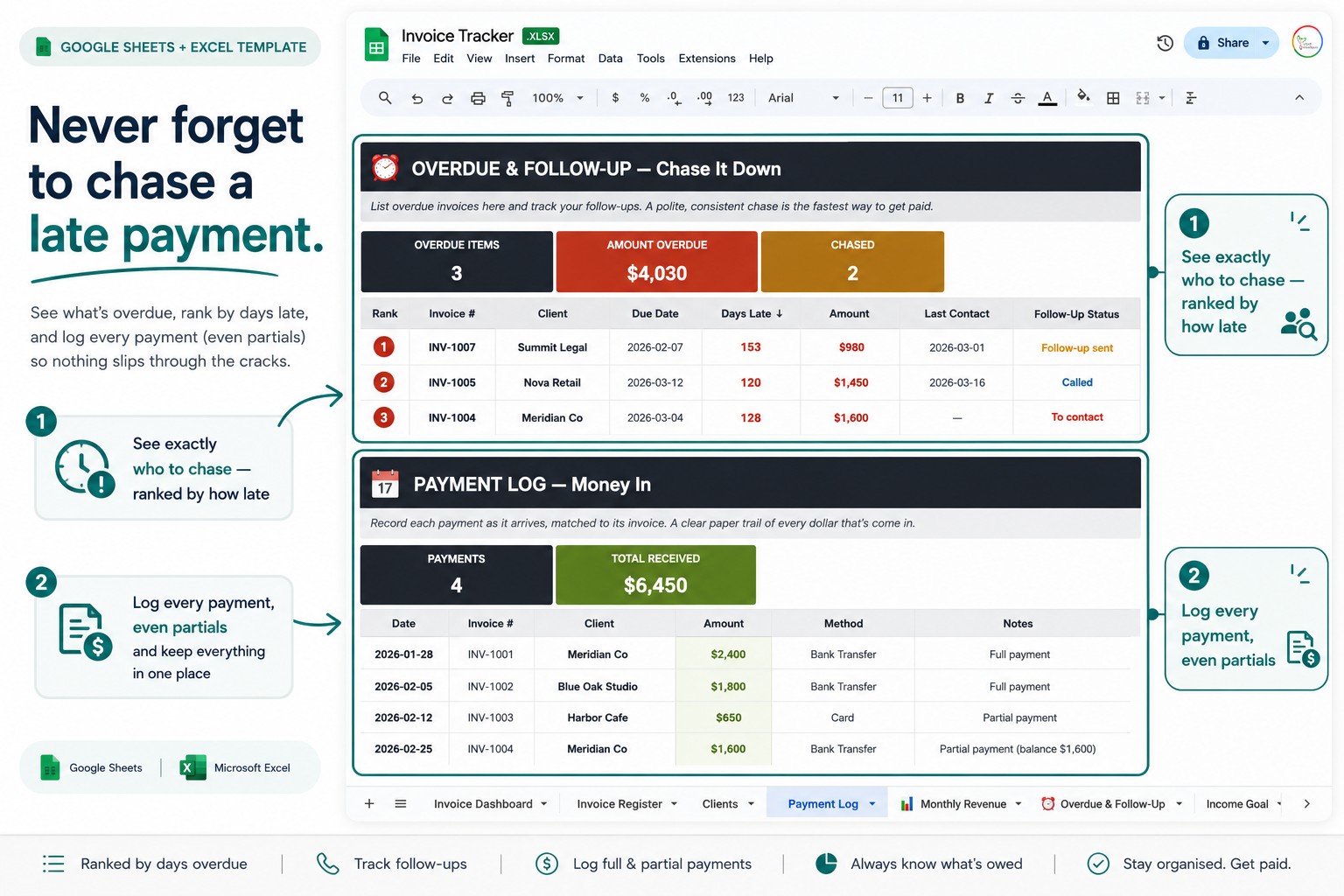Screen dimensions: 1344x896
Task: Click the merge cells icon
Action: 1143,98
